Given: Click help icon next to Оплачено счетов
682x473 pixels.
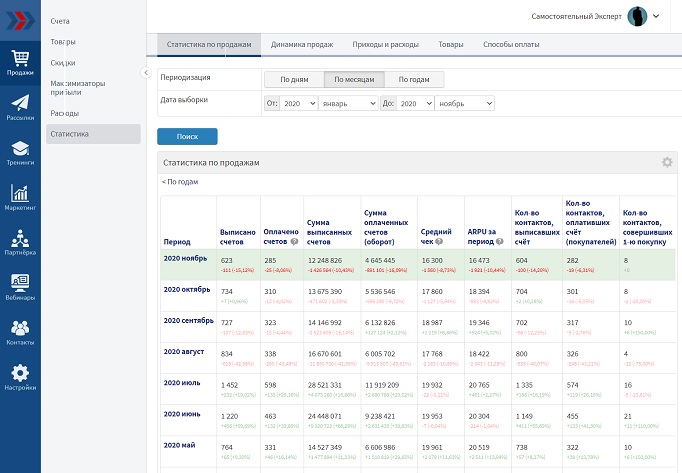Looking at the screenshot, I should [x=294, y=242].
